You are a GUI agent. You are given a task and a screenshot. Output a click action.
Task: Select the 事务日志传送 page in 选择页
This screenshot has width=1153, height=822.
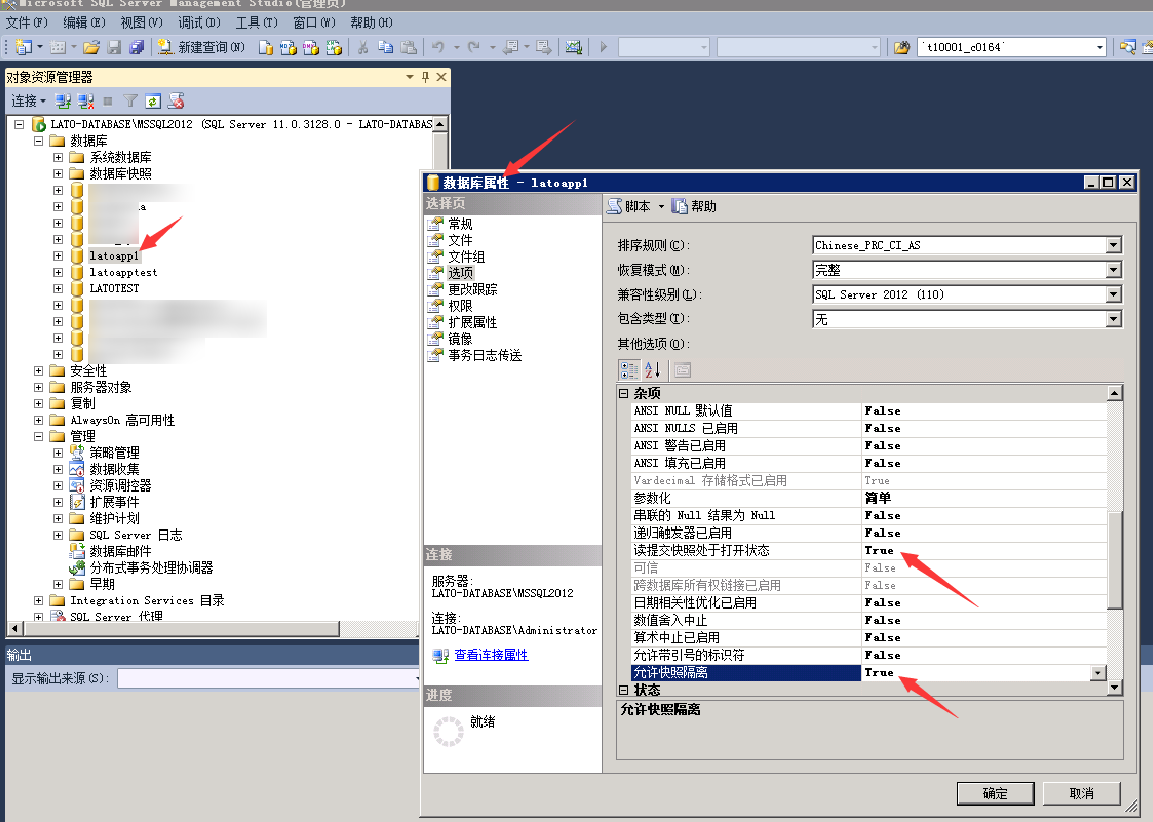click(485, 355)
